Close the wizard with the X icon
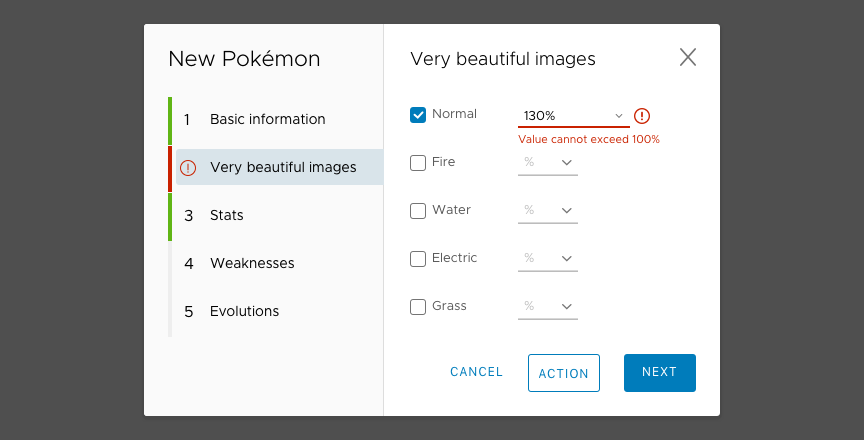 (x=688, y=57)
